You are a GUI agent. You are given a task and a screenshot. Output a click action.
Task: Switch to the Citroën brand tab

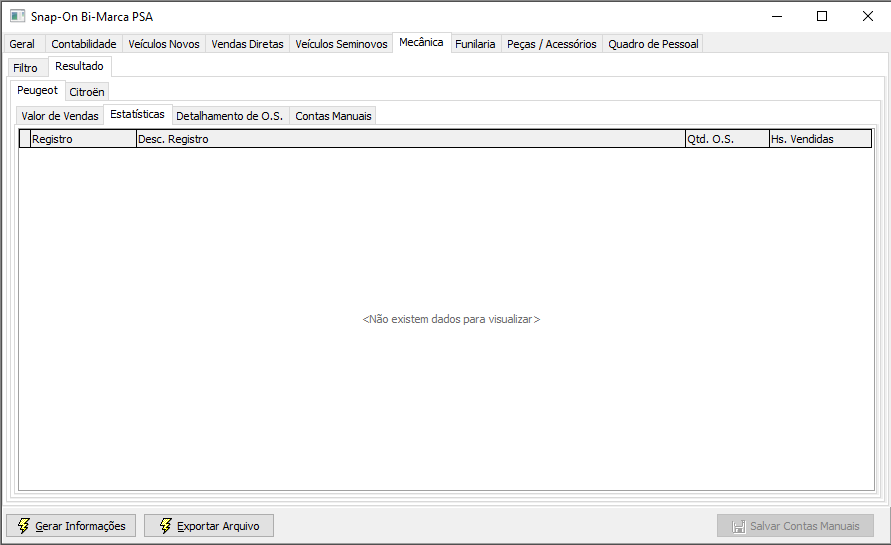tap(87, 91)
